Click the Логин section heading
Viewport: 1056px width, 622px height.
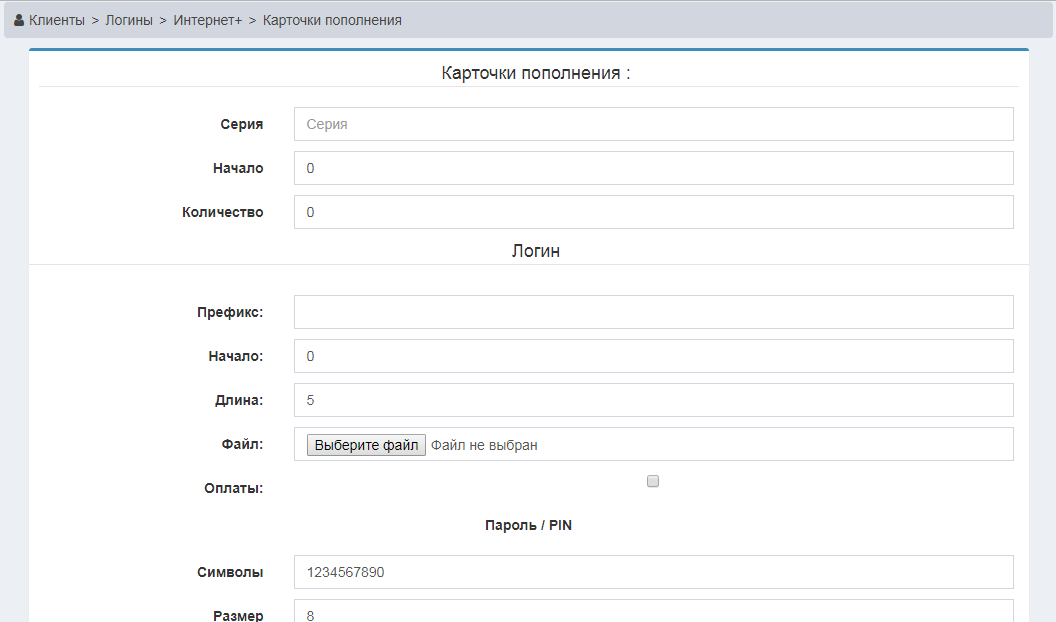tap(535, 251)
